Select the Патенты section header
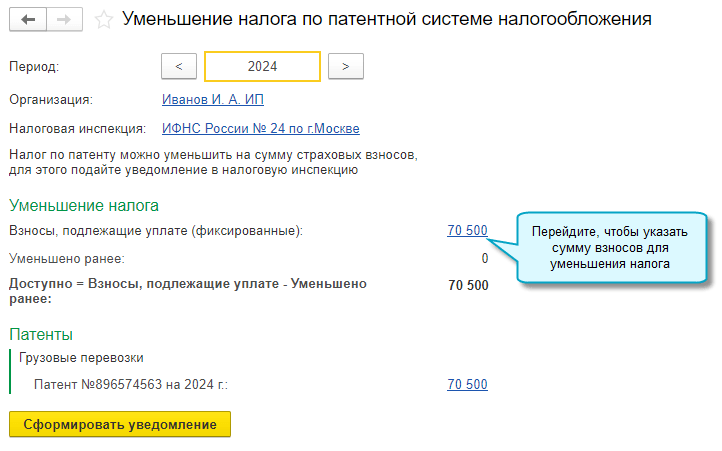The height and width of the screenshot is (451, 722). tap(41, 334)
